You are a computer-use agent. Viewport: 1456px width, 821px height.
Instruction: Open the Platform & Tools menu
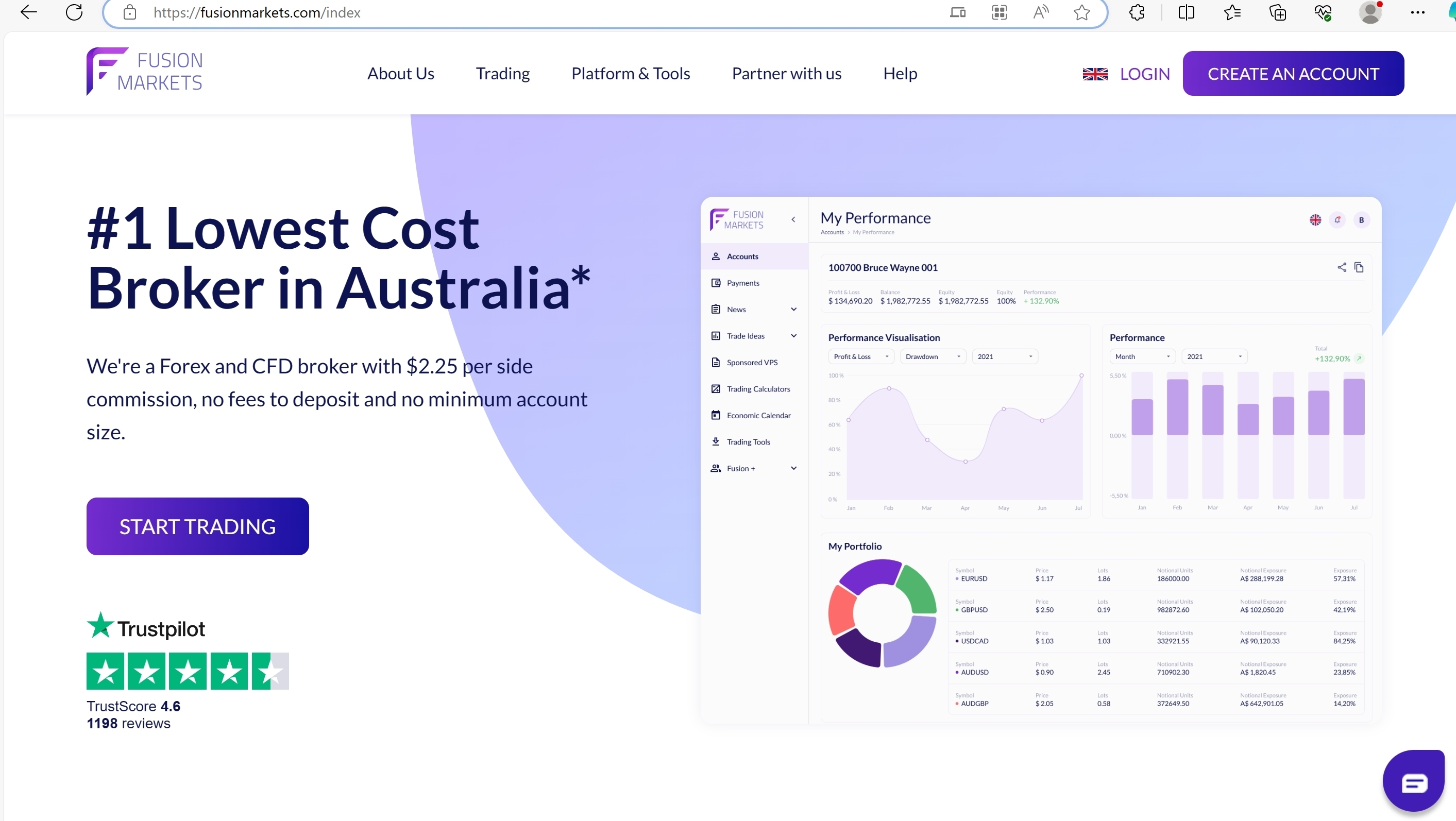pyautogui.click(x=631, y=73)
